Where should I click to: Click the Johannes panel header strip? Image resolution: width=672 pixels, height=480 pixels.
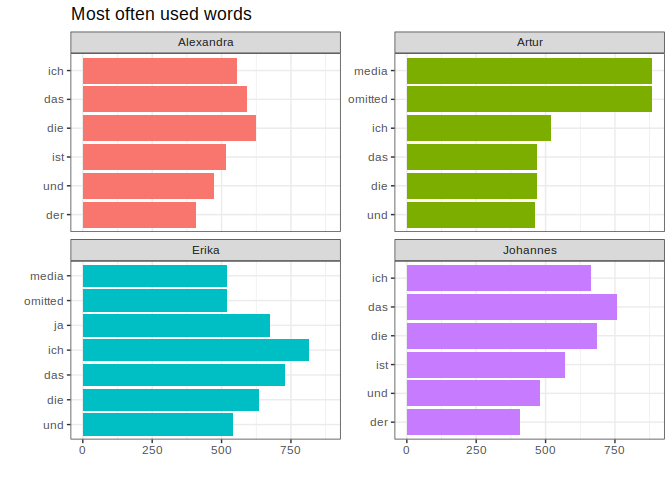click(529, 250)
